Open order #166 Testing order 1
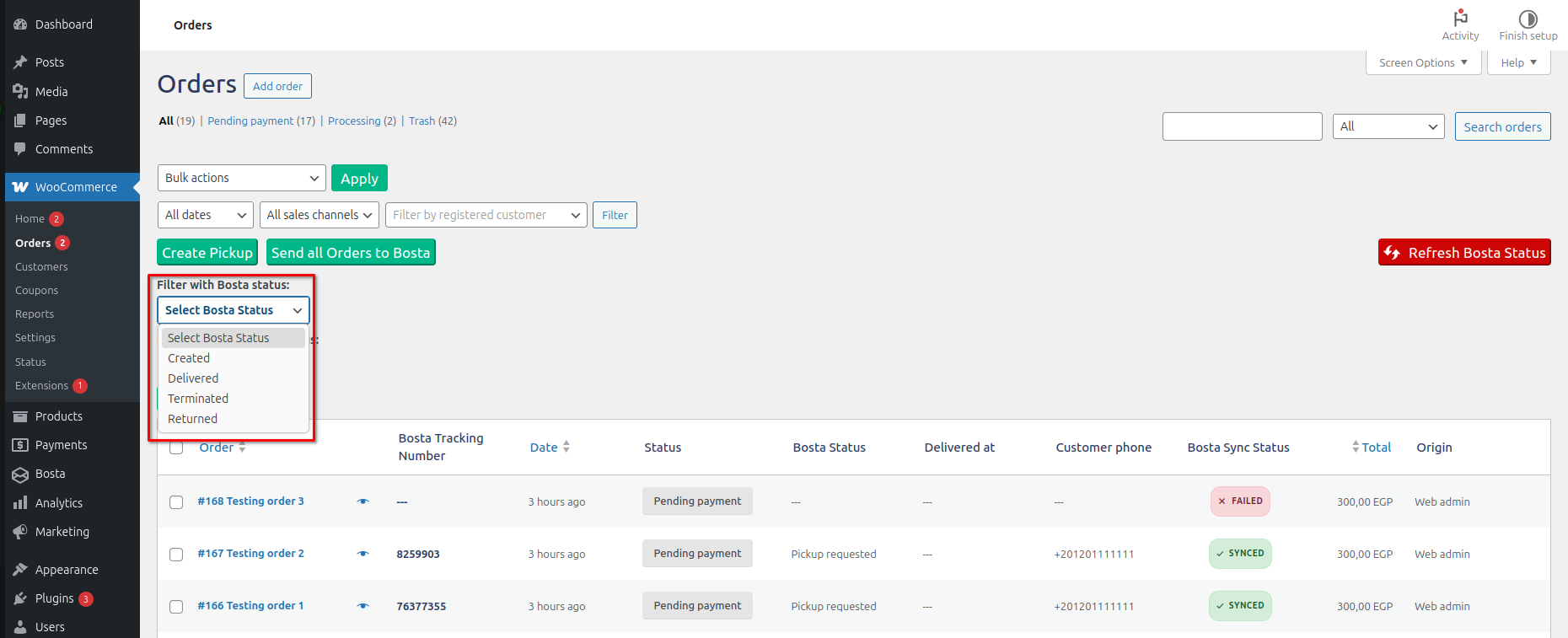The width and height of the screenshot is (1568, 638). (250, 605)
